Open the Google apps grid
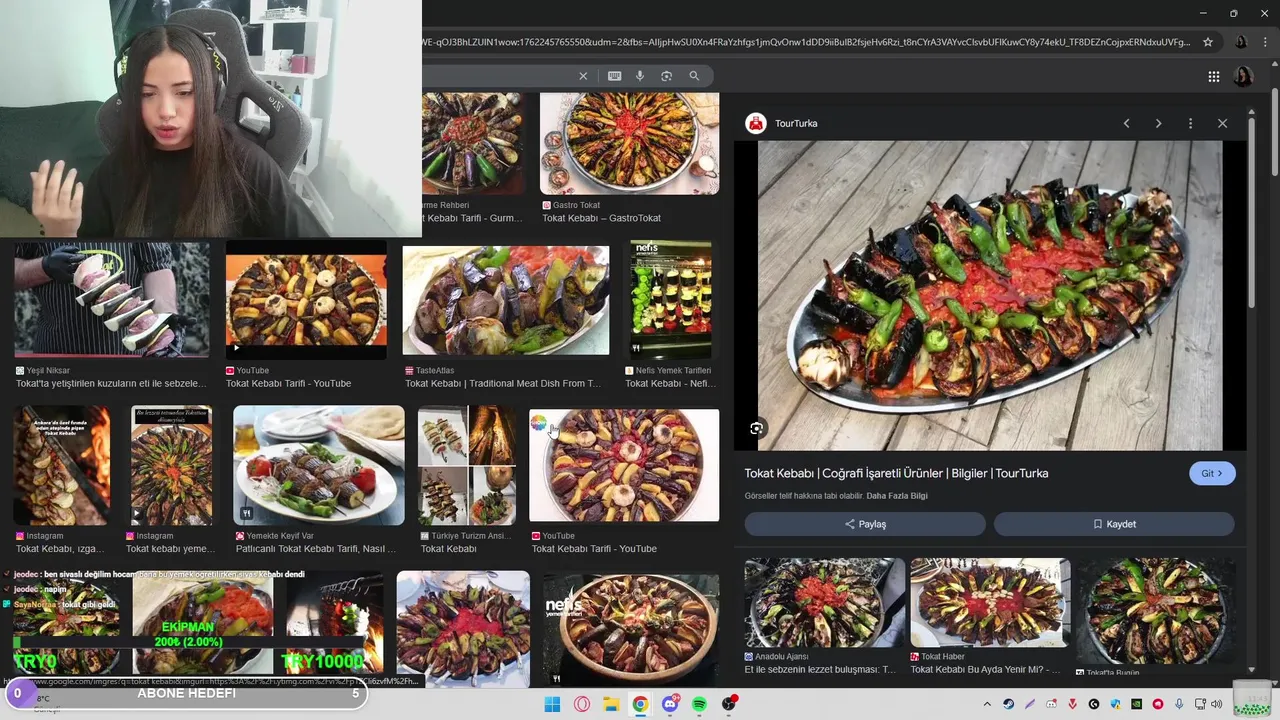The width and height of the screenshot is (1280, 720). (x=1213, y=76)
